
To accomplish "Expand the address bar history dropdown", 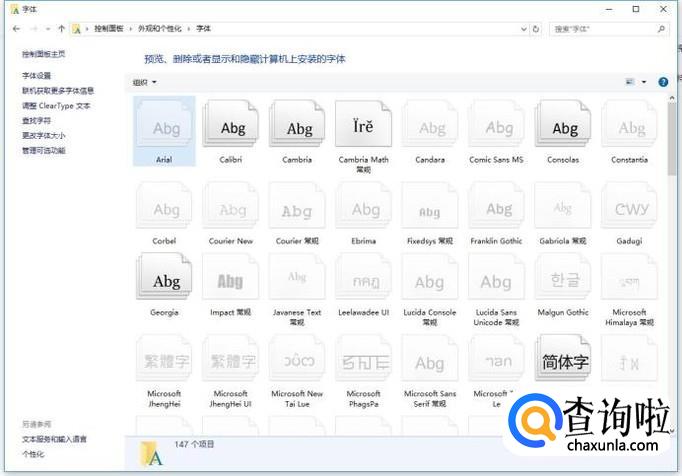I will 524,29.
